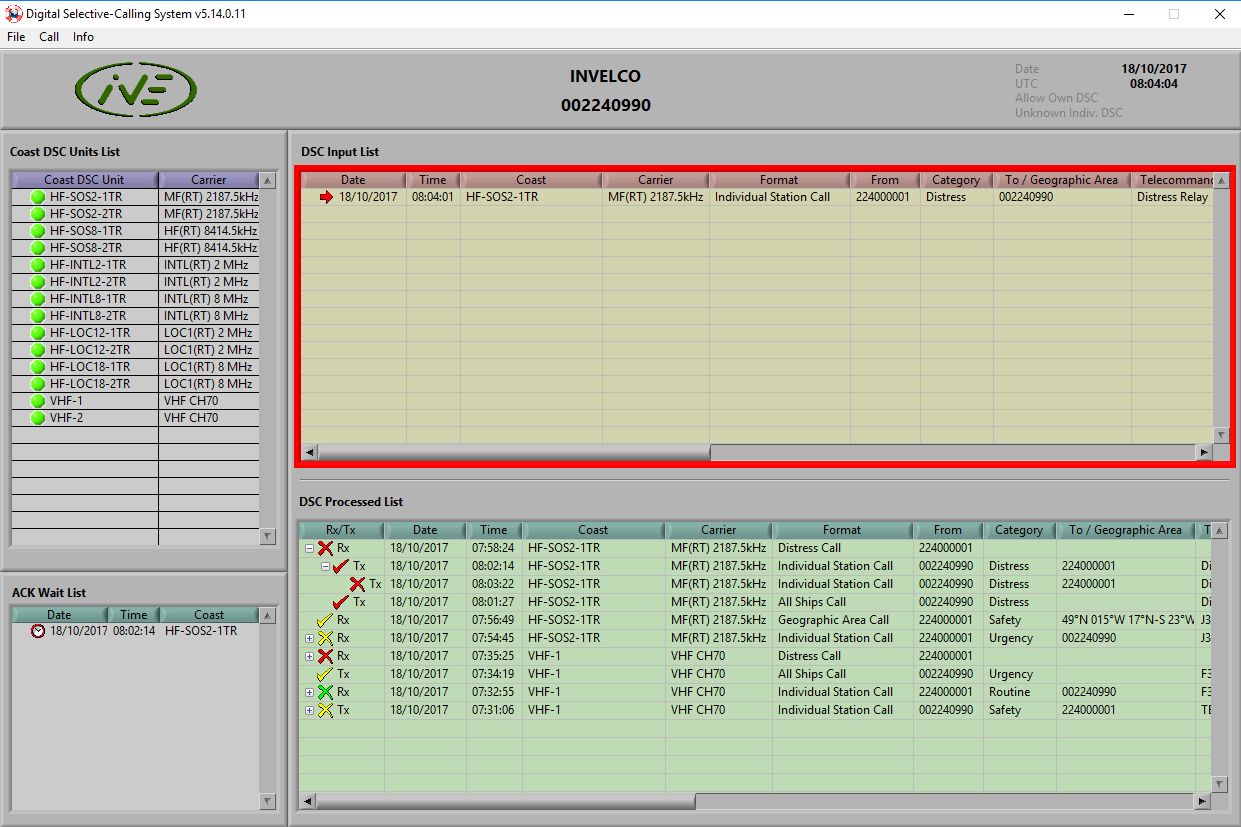This screenshot has width=1241, height=827.
Task: Click the Coast header in ACK Wait List
Action: 209,615
